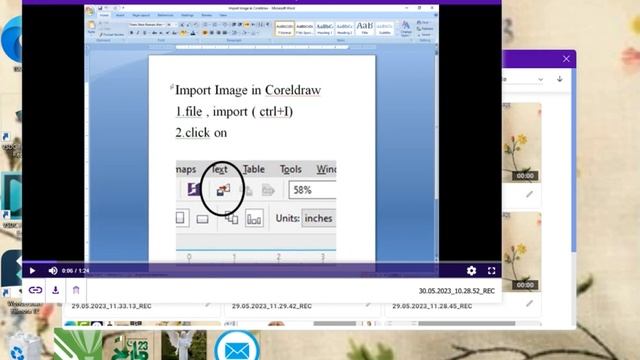
Task: Delete the open recording with trash icon
Action: click(76, 290)
